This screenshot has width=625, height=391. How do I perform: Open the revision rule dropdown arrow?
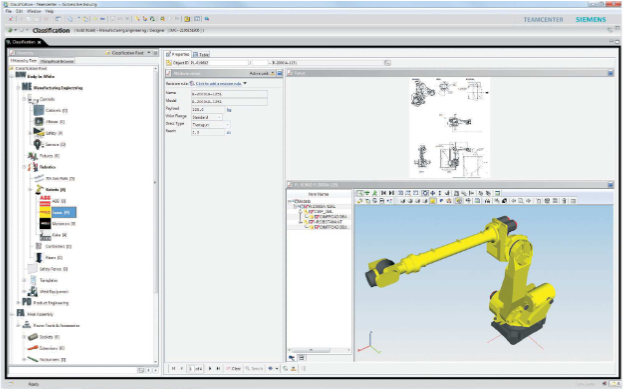coord(245,83)
